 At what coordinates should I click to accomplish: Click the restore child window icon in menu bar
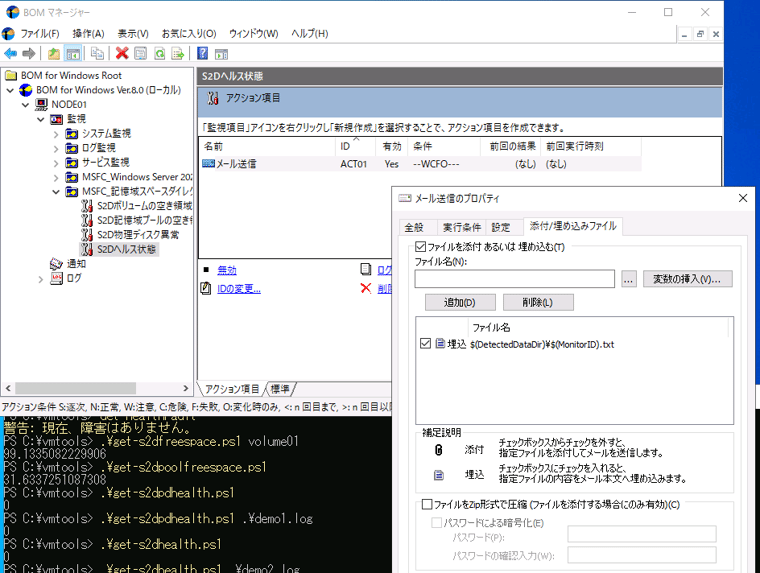(x=700, y=34)
